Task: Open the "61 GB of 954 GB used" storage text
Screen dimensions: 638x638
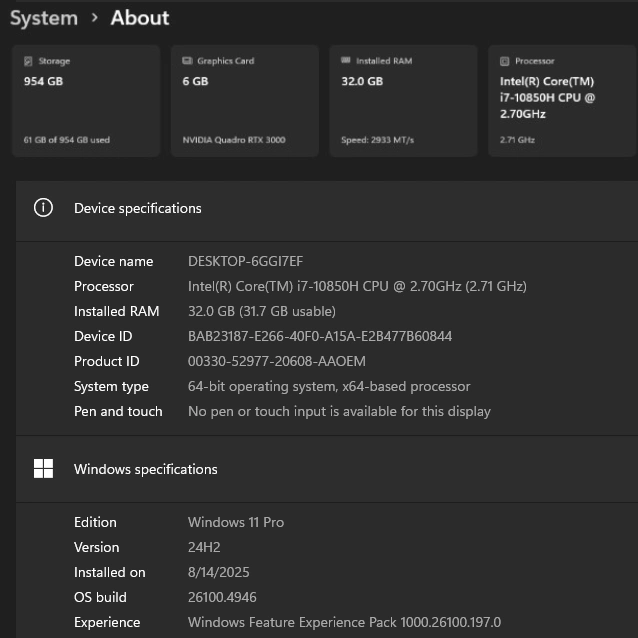Action: (x=67, y=140)
